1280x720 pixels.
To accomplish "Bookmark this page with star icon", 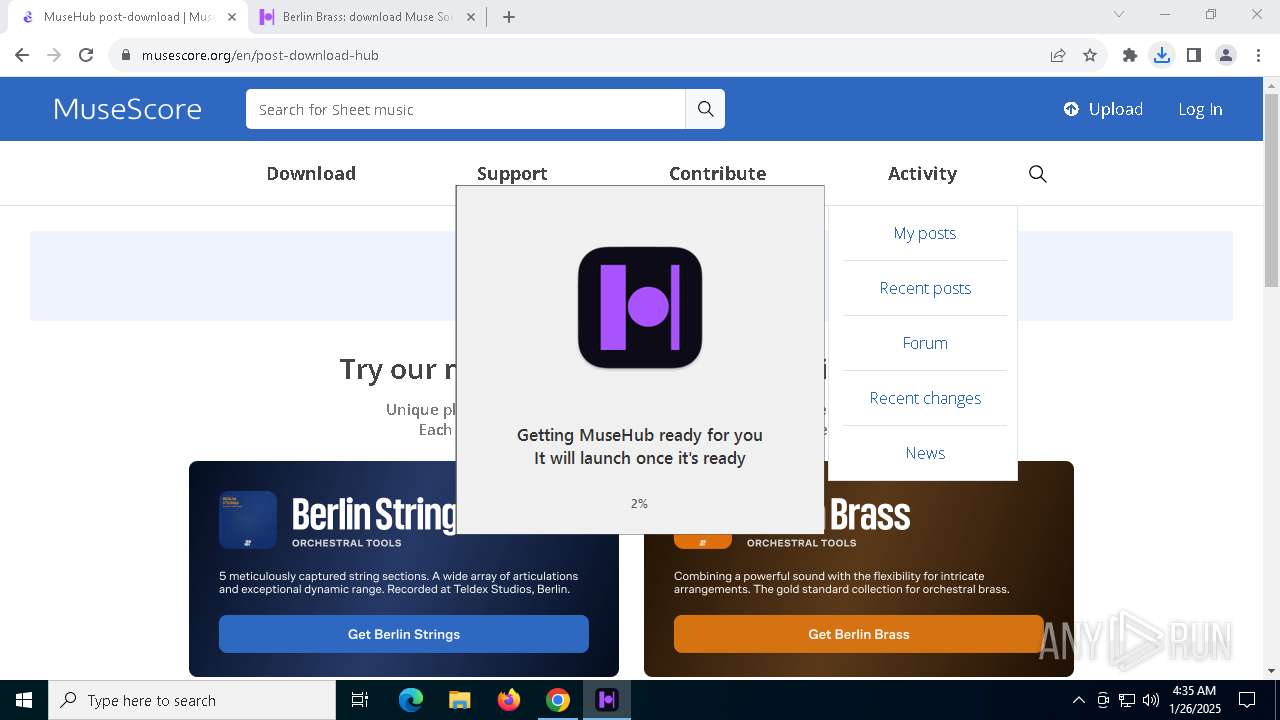I will [x=1090, y=55].
